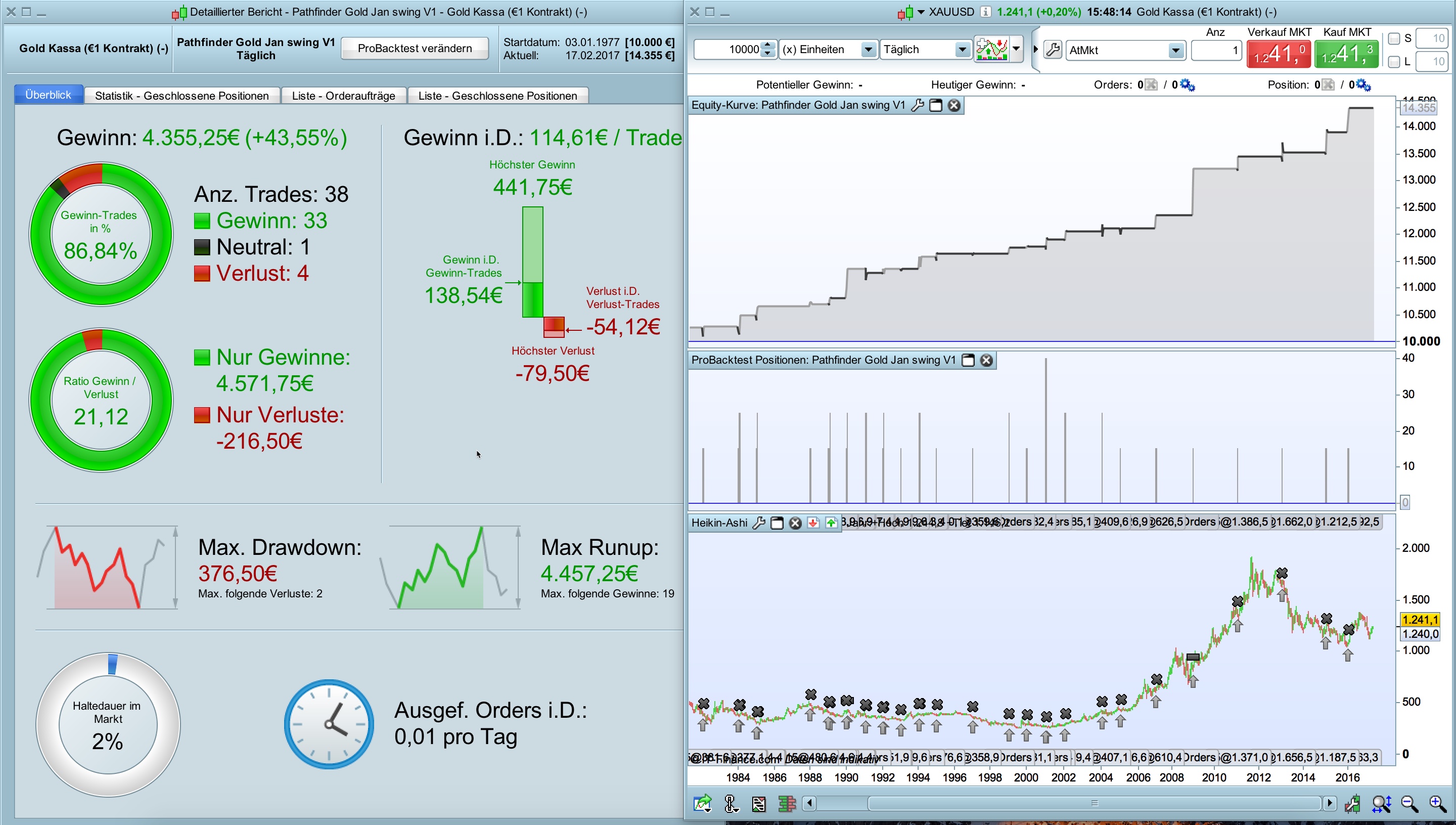1456x825 pixels.
Task: Click trading wrench icon beside AtMkt
Action: pyautogui.click(x=1053, y=50)
